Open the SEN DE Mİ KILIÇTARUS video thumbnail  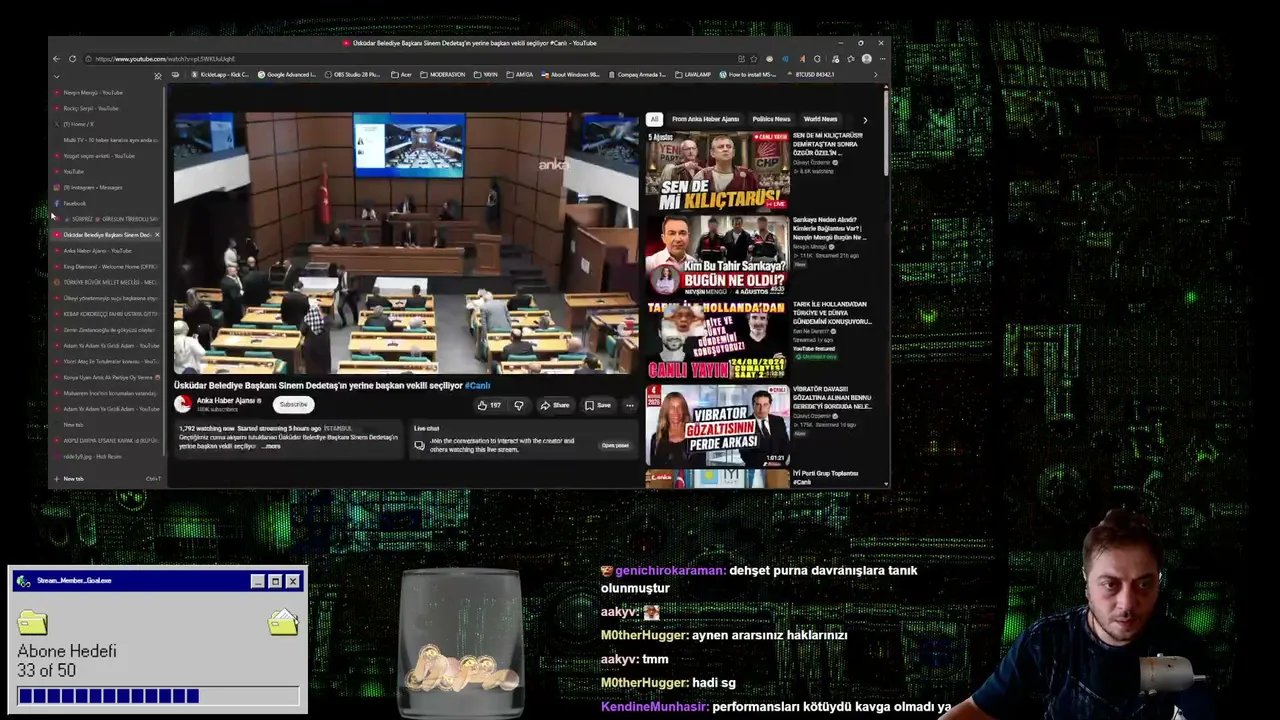point(717,170)
